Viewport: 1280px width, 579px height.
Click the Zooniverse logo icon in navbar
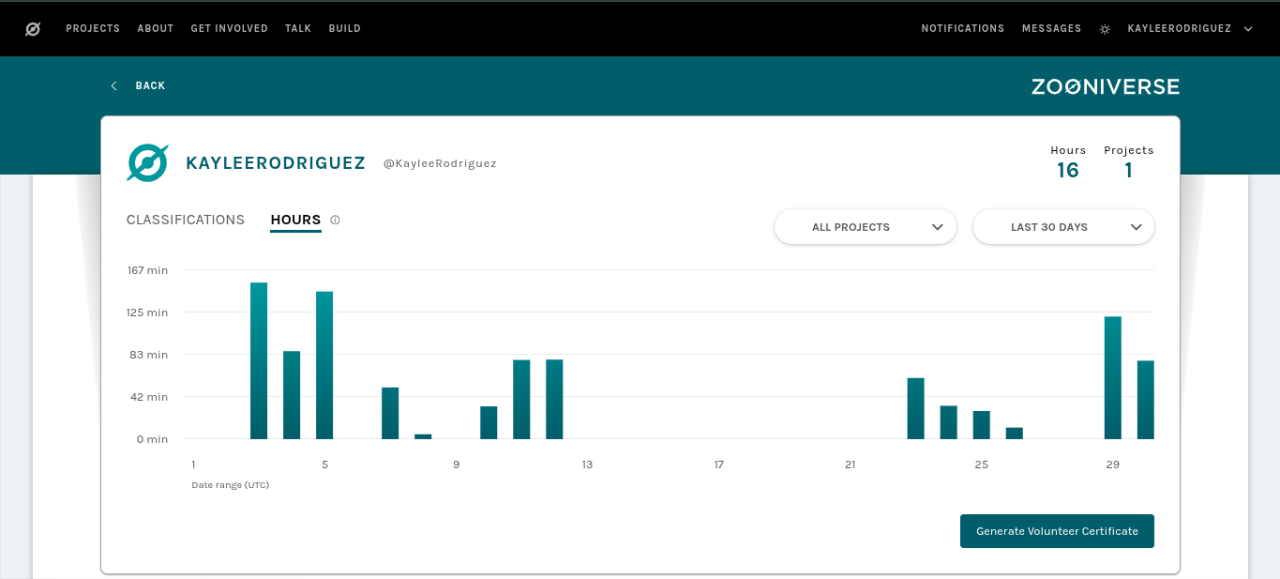click(32, 29)
